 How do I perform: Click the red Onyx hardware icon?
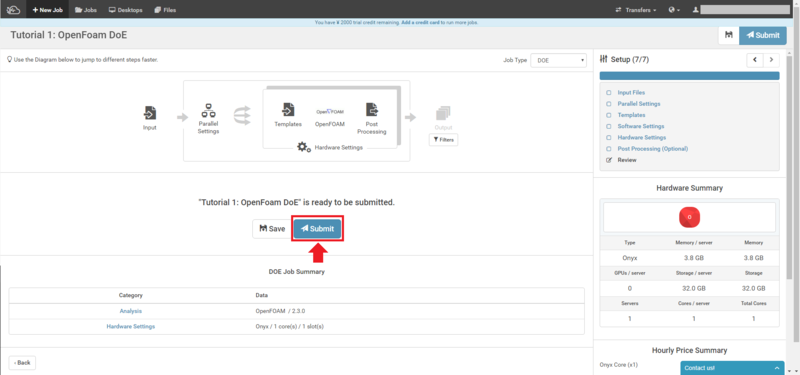[x=689, y=217]
